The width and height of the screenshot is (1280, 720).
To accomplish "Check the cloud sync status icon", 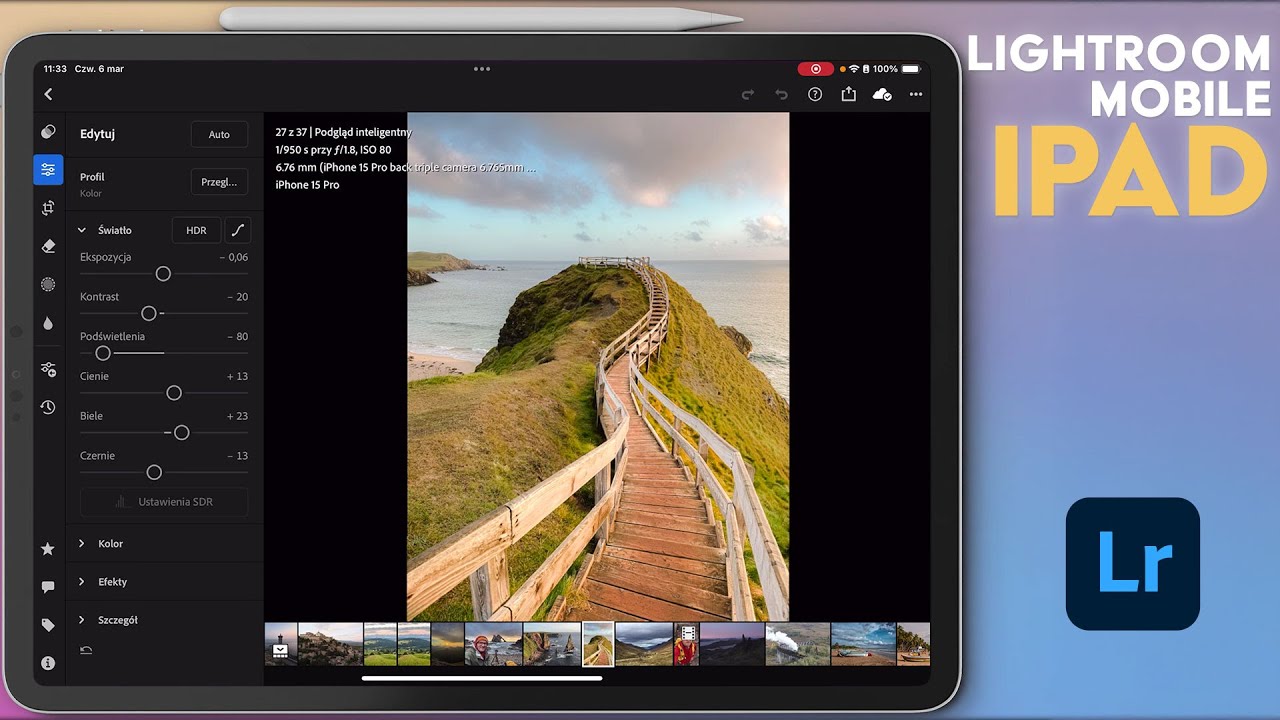I will pos(882,94).
